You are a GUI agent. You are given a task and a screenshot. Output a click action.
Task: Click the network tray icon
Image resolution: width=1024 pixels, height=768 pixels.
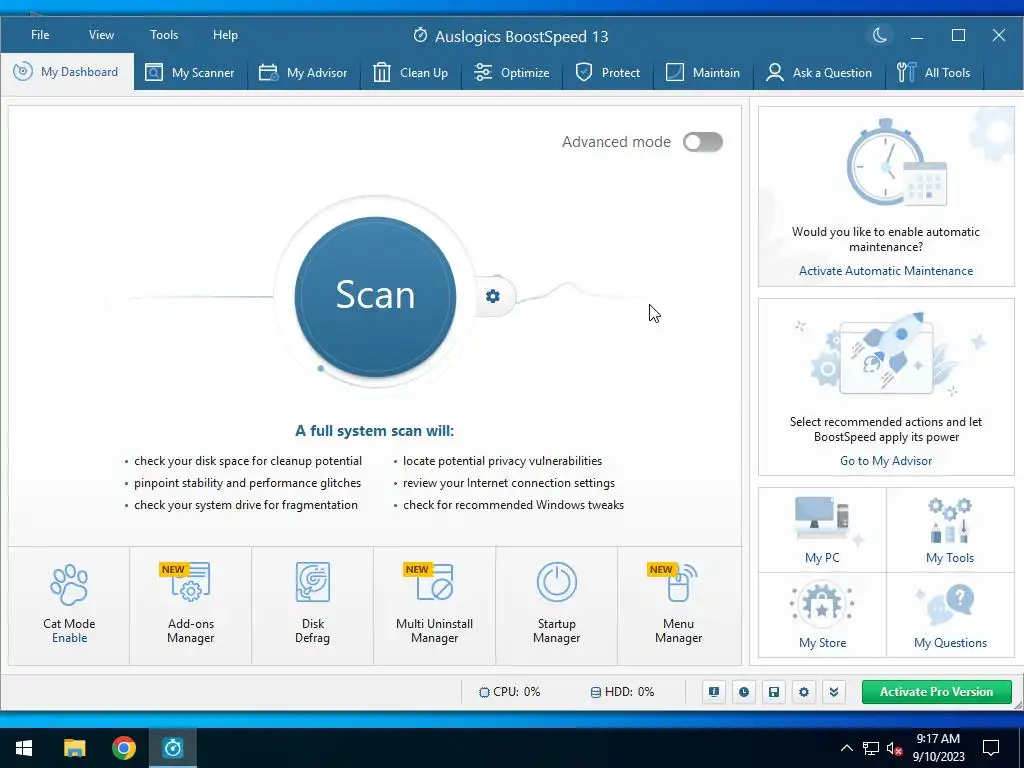coord(871,749)
